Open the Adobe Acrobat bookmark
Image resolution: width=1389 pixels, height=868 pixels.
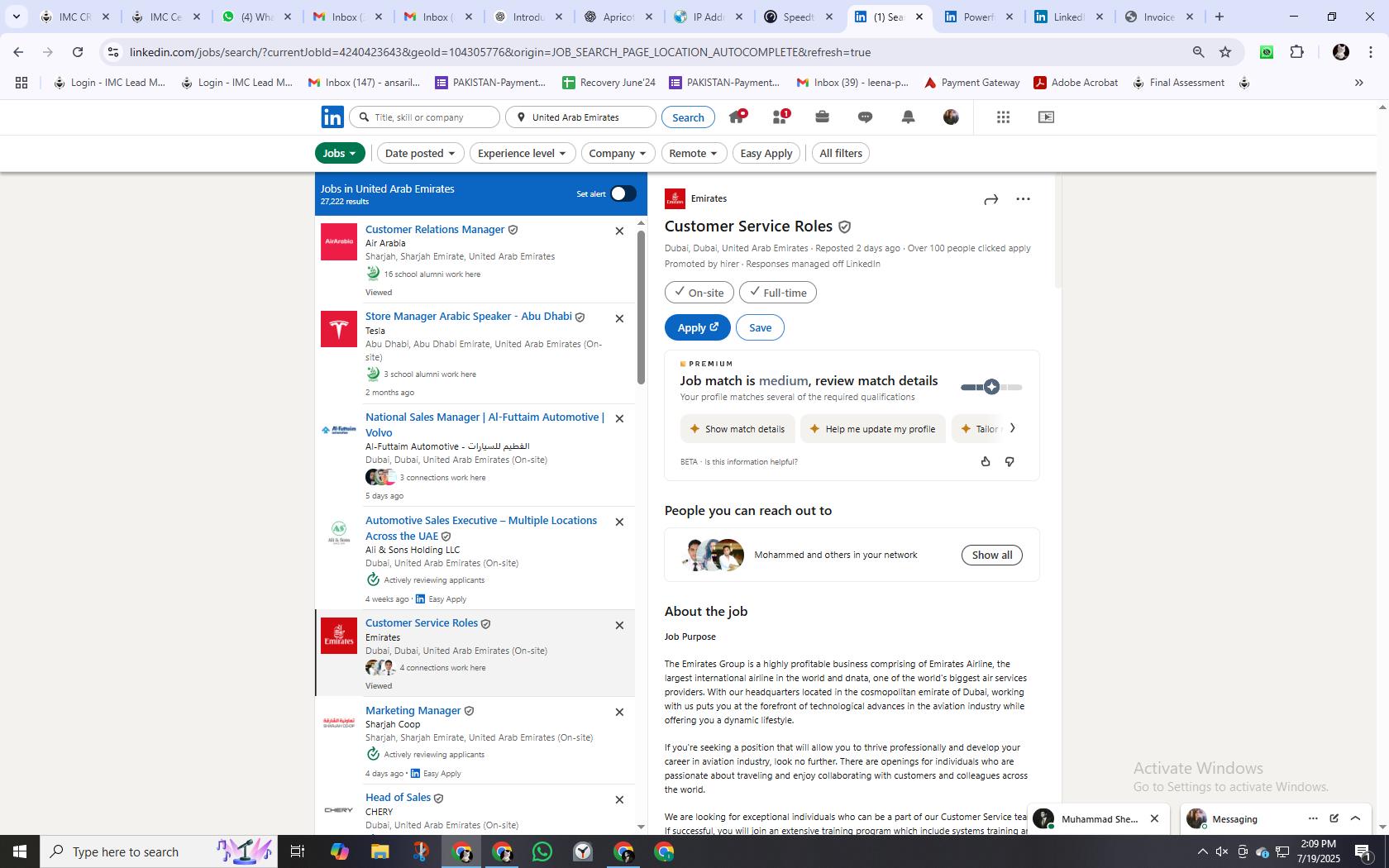tap(1076, 83)
